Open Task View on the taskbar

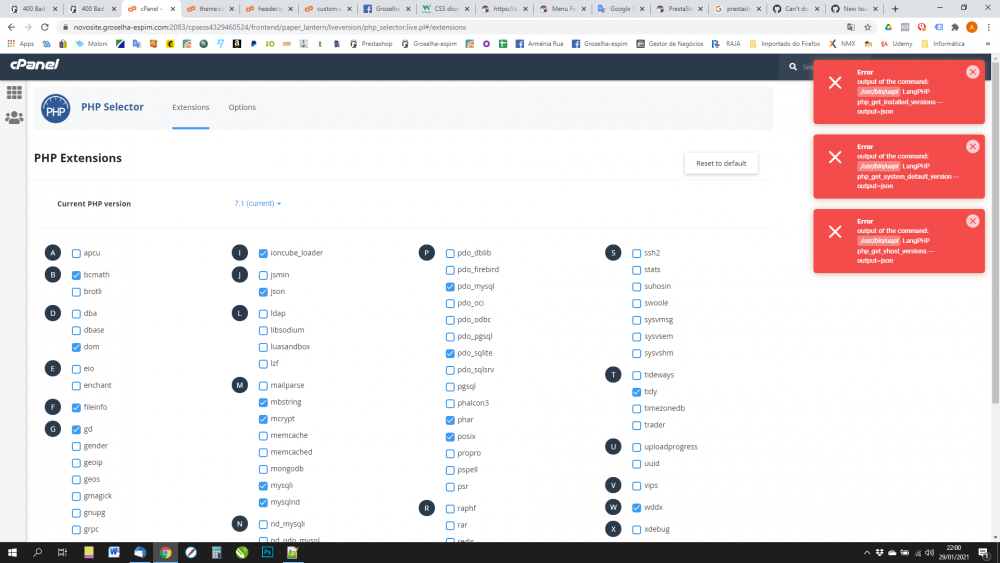tap(62, 553)
